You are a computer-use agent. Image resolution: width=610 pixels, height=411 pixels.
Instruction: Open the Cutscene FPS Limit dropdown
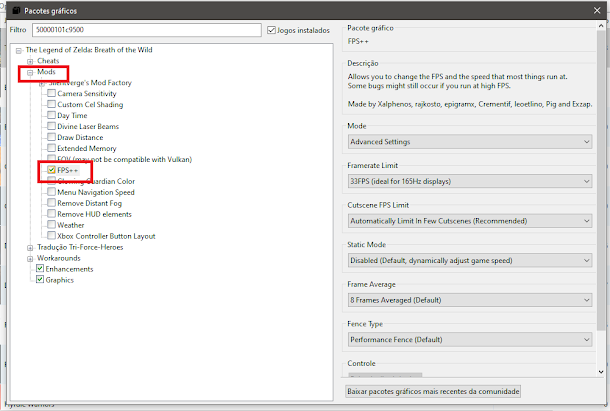[x=470, y=221]
